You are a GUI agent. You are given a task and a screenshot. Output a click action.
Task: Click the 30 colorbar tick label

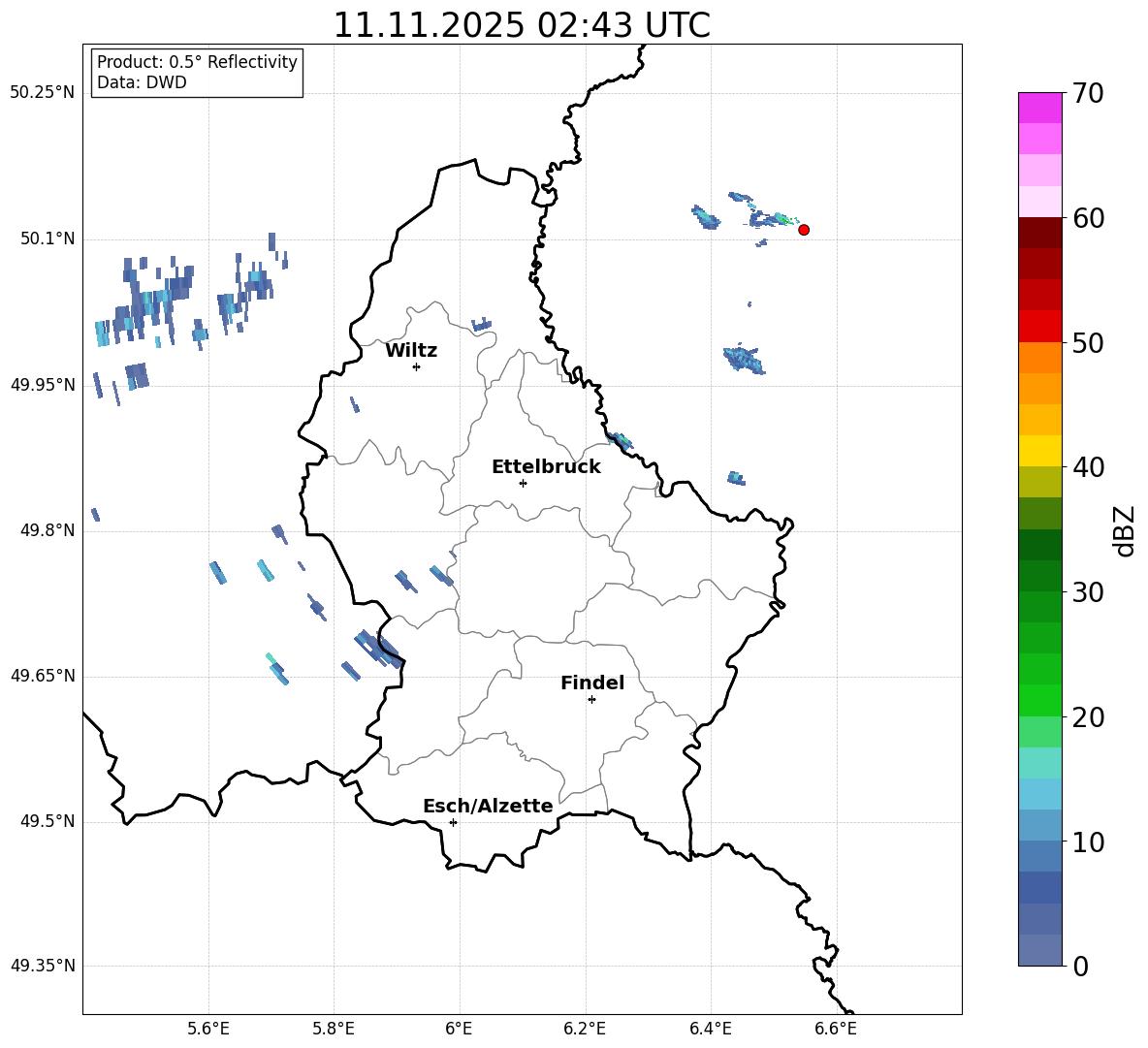point(1088,592)
